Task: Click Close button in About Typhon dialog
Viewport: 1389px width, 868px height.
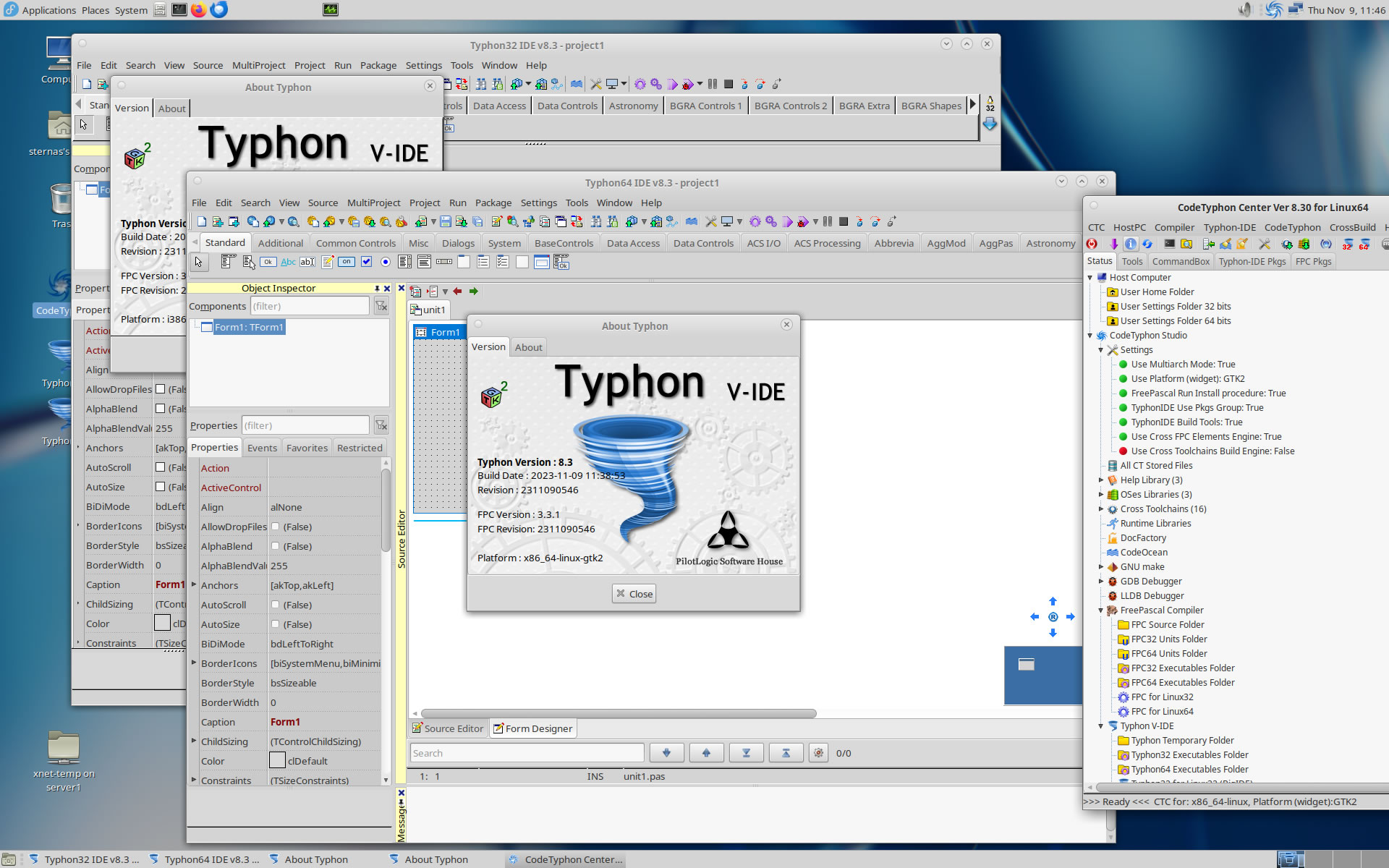Action: click(x=634, y=594)
